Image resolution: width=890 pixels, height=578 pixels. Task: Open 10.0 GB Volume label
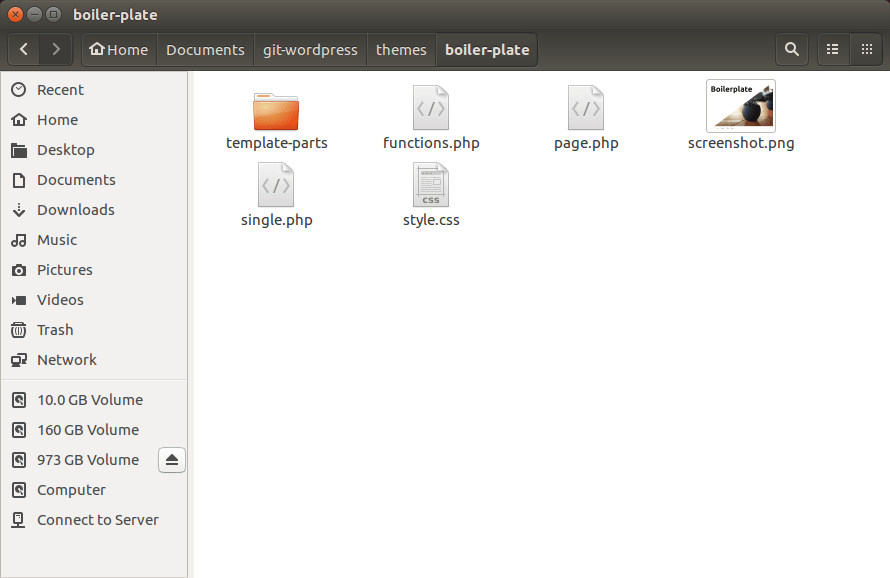90,400
